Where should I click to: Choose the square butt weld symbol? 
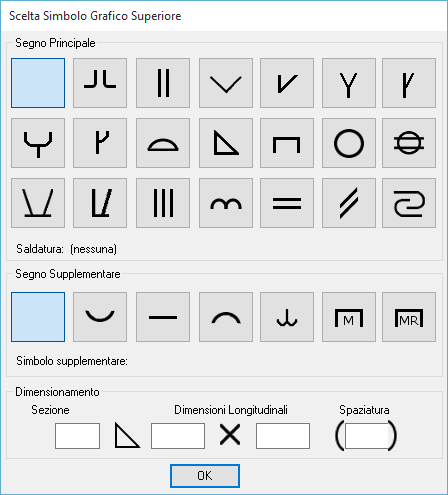[x=163, y=83]
